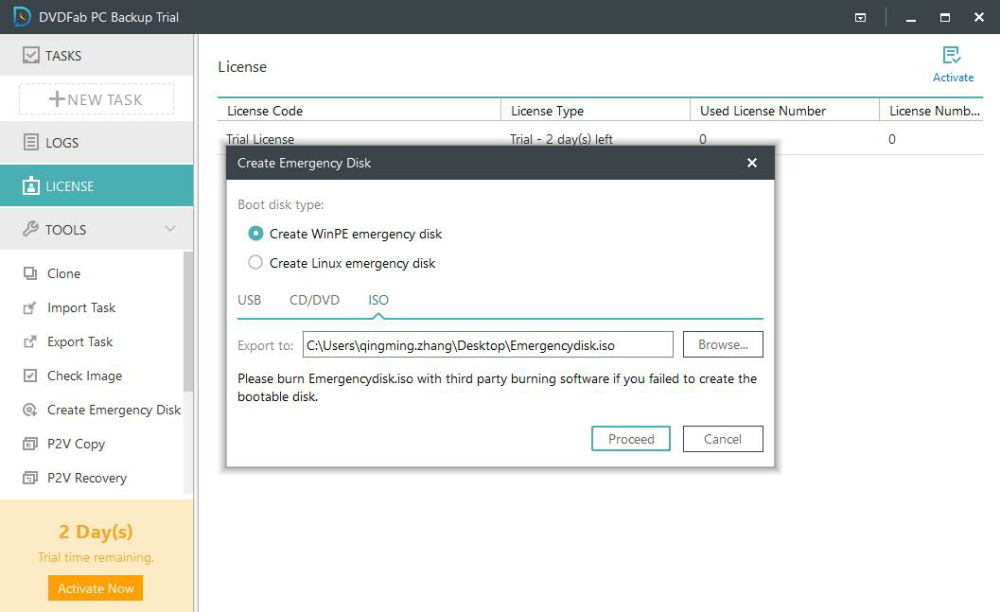Click the Export to path field
The height and width of the screenshot is (612, 1000).
[x=488, y=344]
